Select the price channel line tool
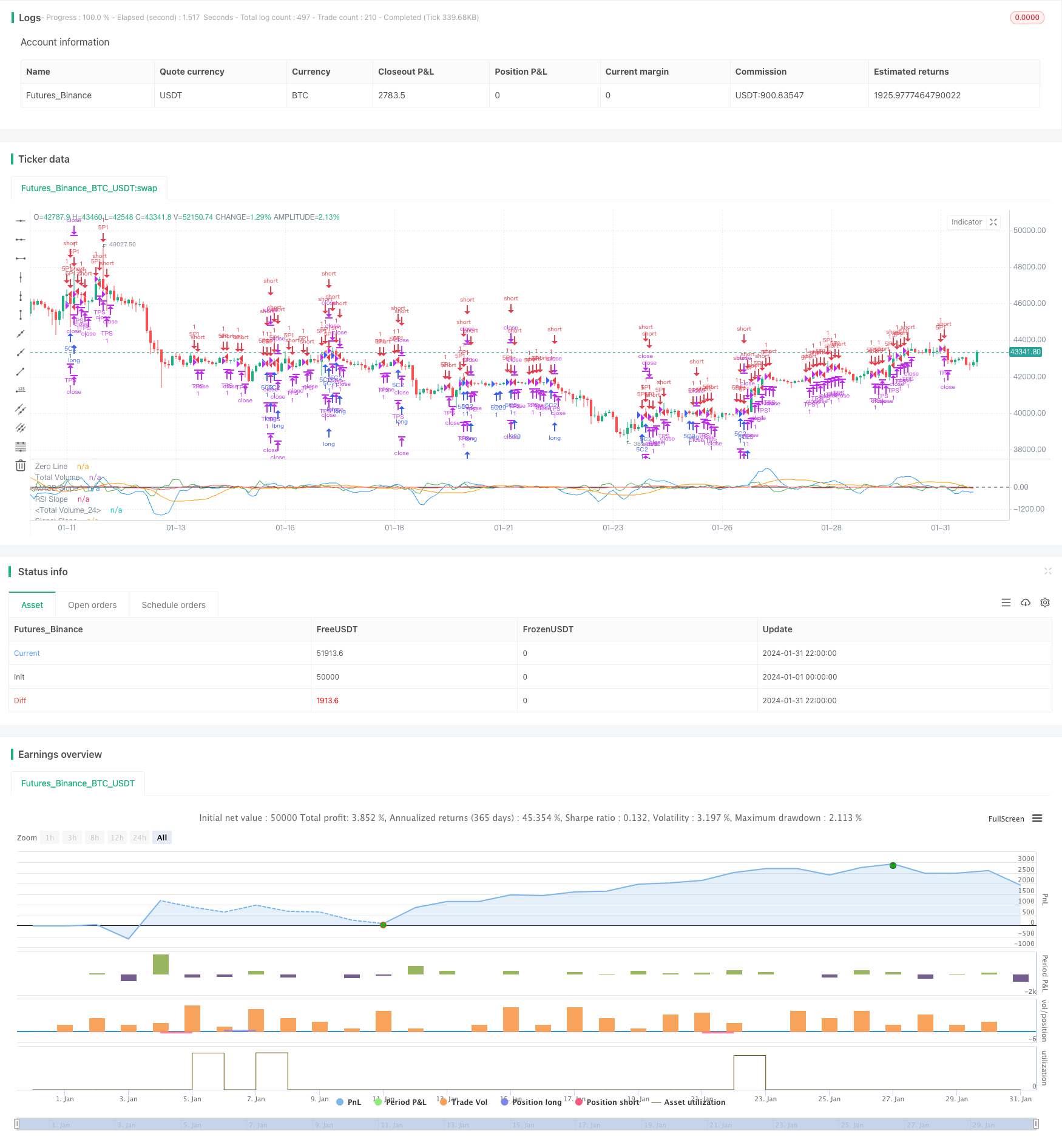Image resolution: width=1062 pixels, height=1148 pixels. point(21,409)
